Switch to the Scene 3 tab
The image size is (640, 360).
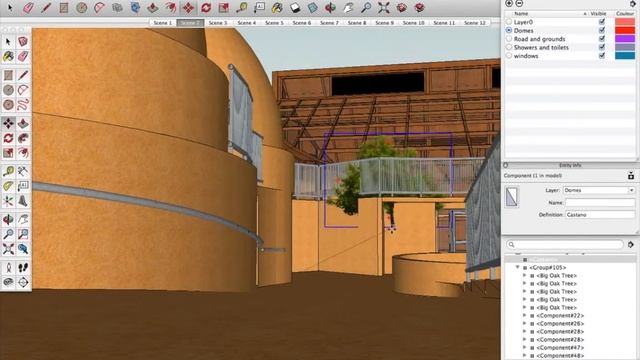tap(218, 23)
